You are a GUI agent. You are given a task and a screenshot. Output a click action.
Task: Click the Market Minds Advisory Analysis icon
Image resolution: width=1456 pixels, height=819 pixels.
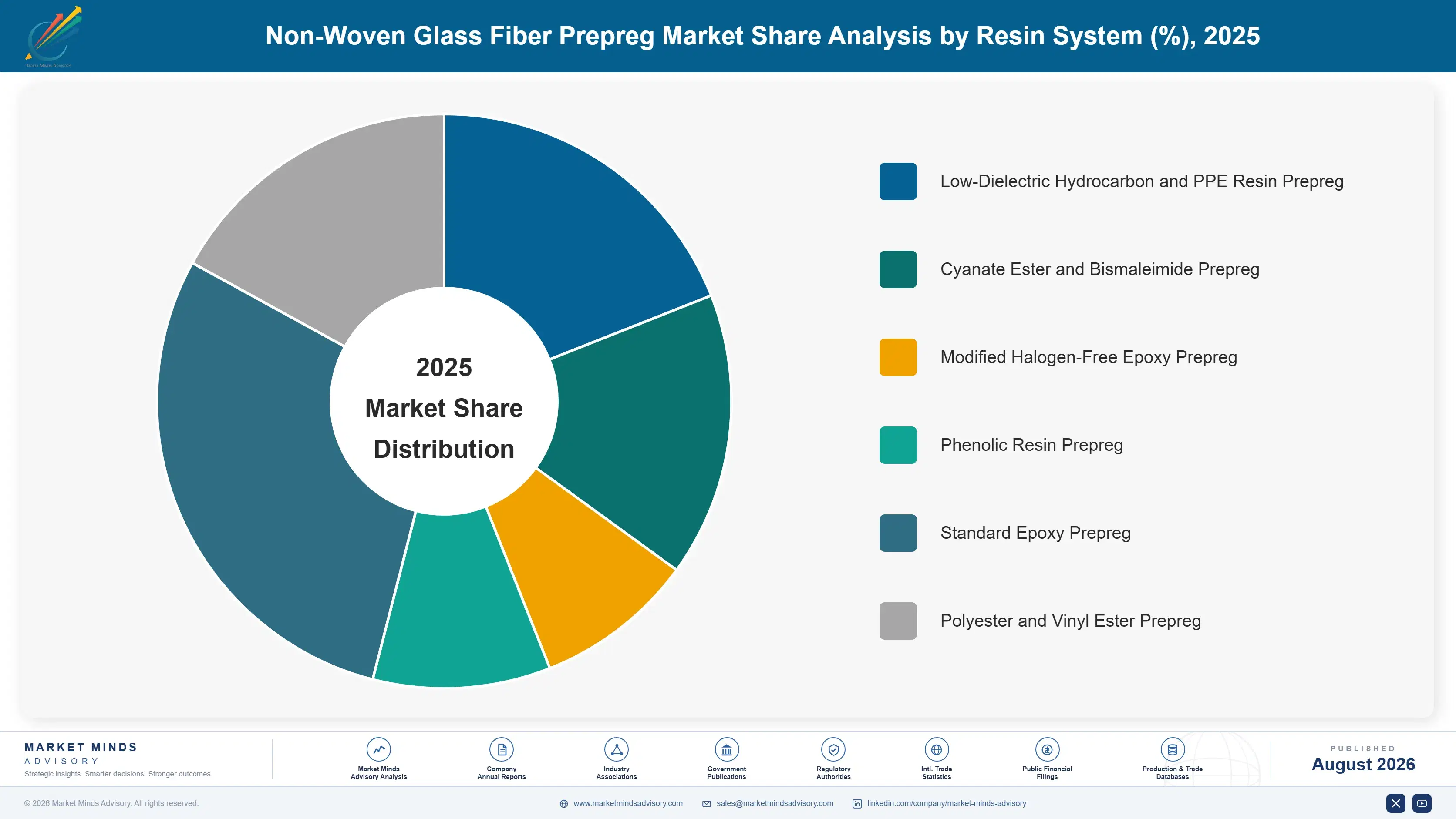[379, 749]
